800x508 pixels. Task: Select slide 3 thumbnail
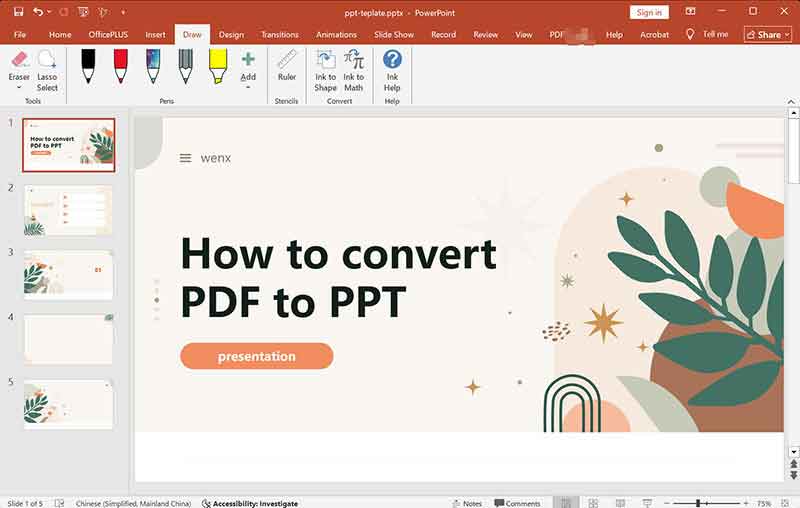point(68,275)
